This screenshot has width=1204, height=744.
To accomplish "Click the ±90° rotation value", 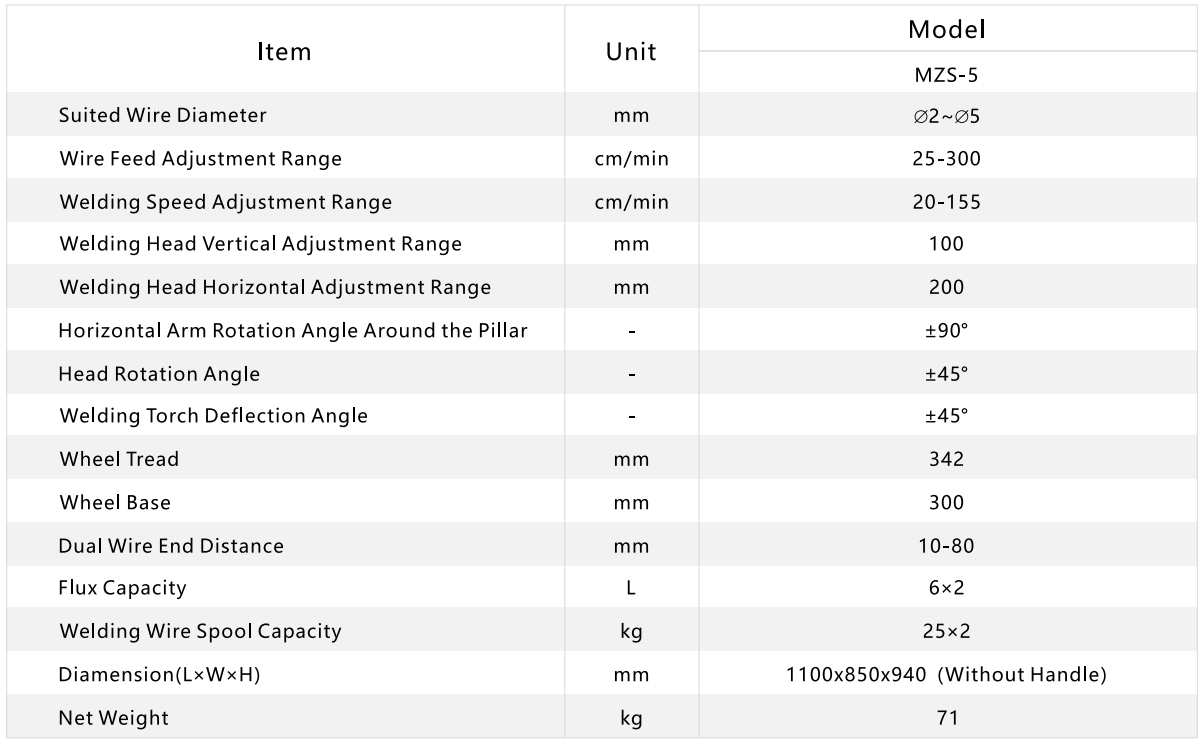I will point(946,331).
